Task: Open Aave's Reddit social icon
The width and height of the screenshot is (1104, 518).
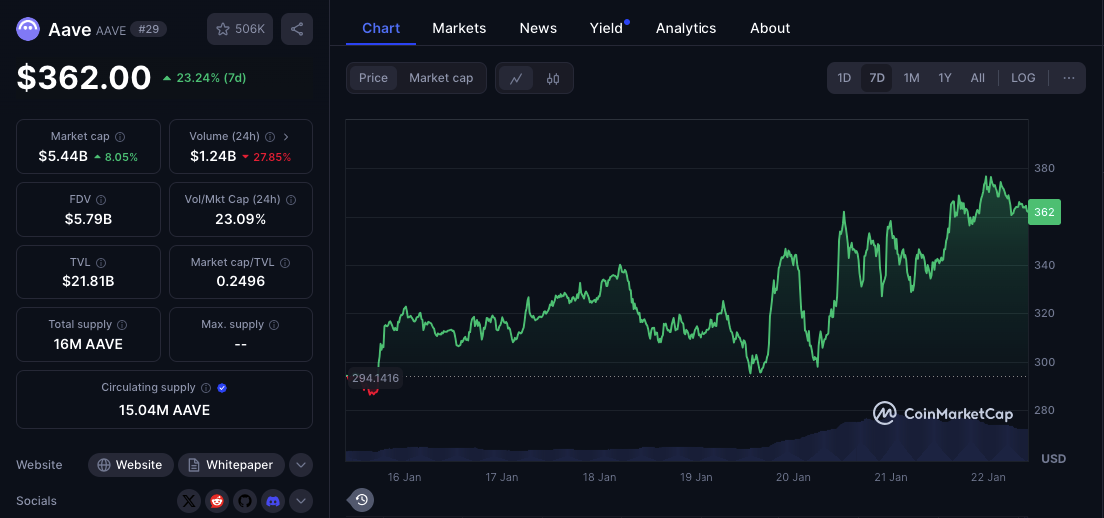Action: click(217, 501)
